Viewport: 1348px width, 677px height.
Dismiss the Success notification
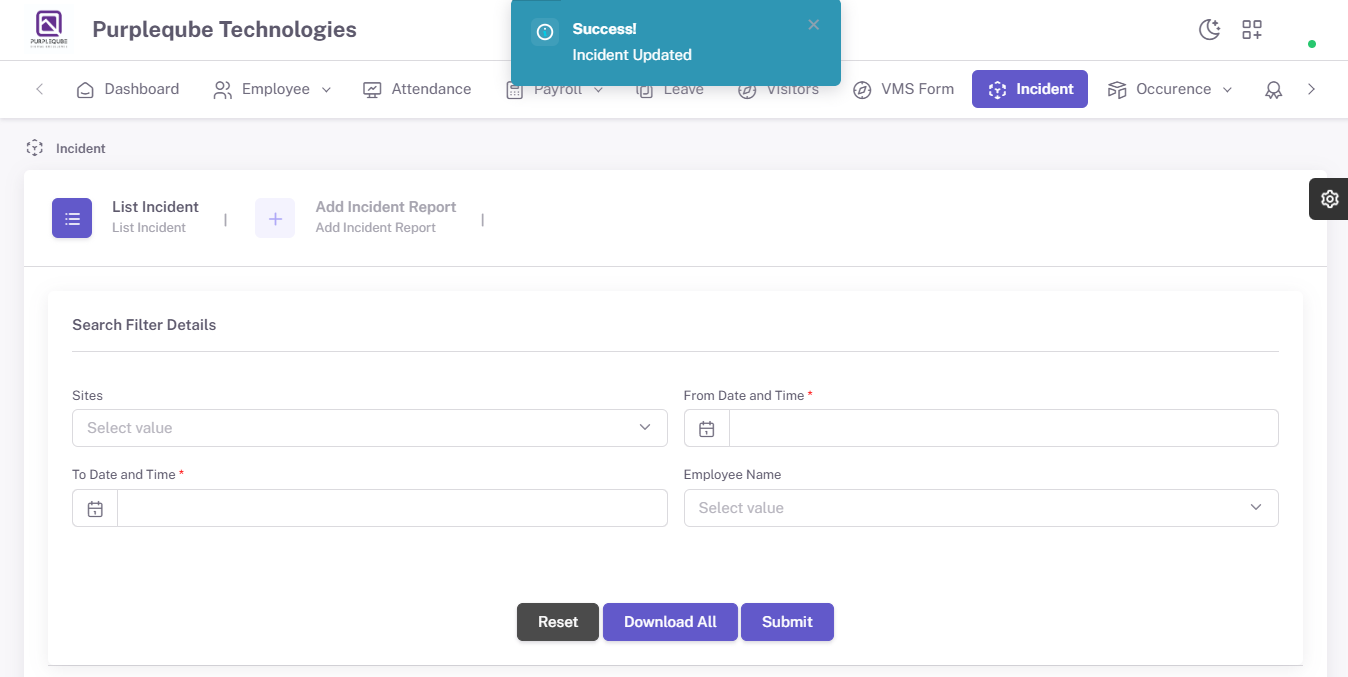click(814, 25)
